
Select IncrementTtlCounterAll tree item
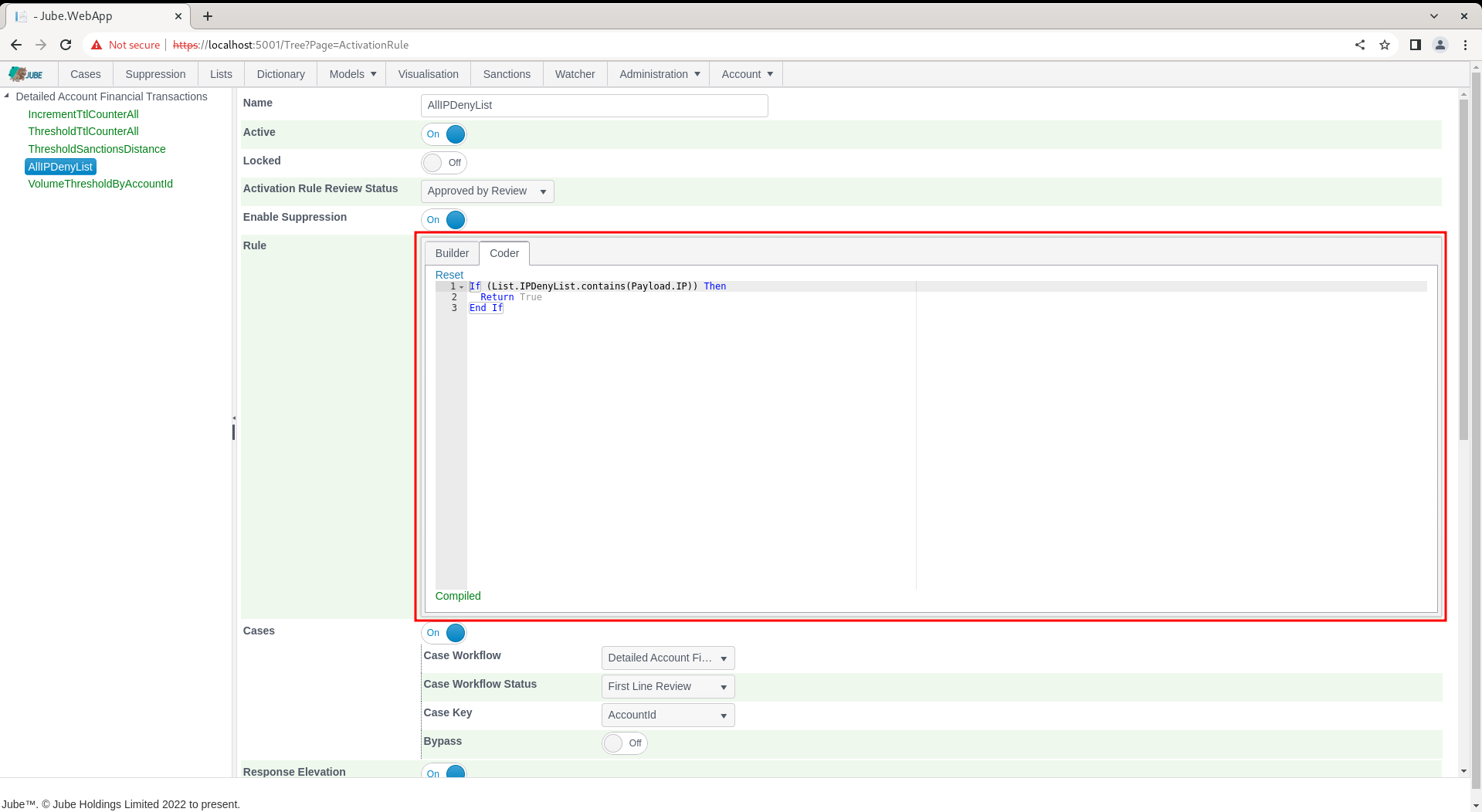(83, 114)
